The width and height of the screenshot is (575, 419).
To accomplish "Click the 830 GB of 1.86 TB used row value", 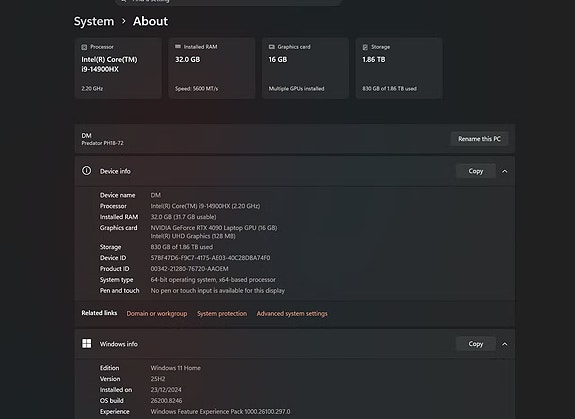I will 182,247.
